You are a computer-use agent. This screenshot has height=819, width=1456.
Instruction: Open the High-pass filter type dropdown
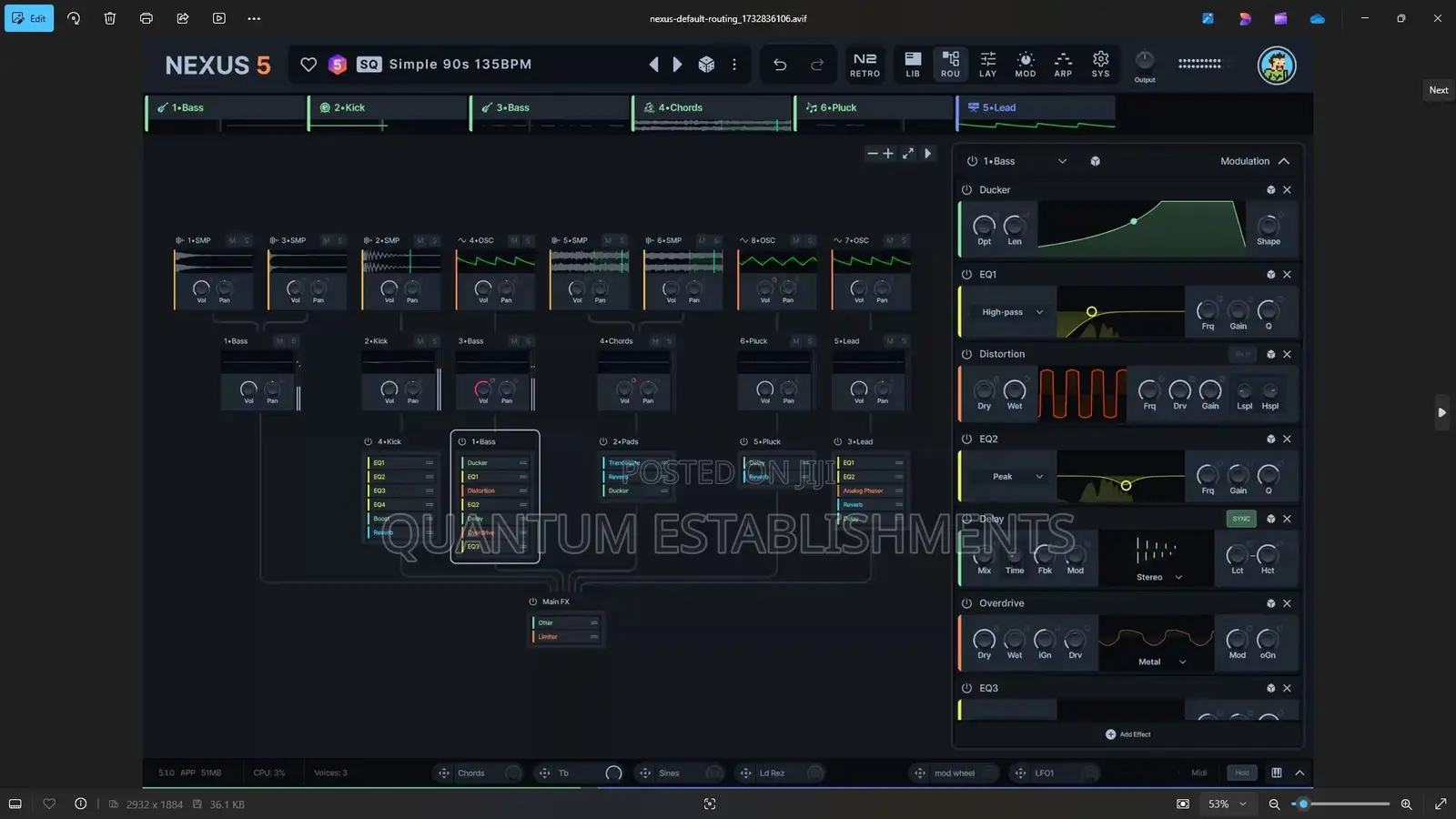point(1012,312)
